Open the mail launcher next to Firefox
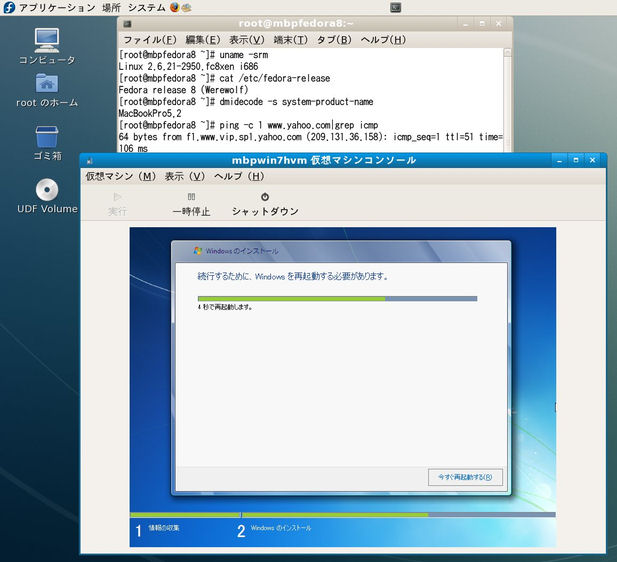Viewport: 617px width, 562px height. click(187, 7)
